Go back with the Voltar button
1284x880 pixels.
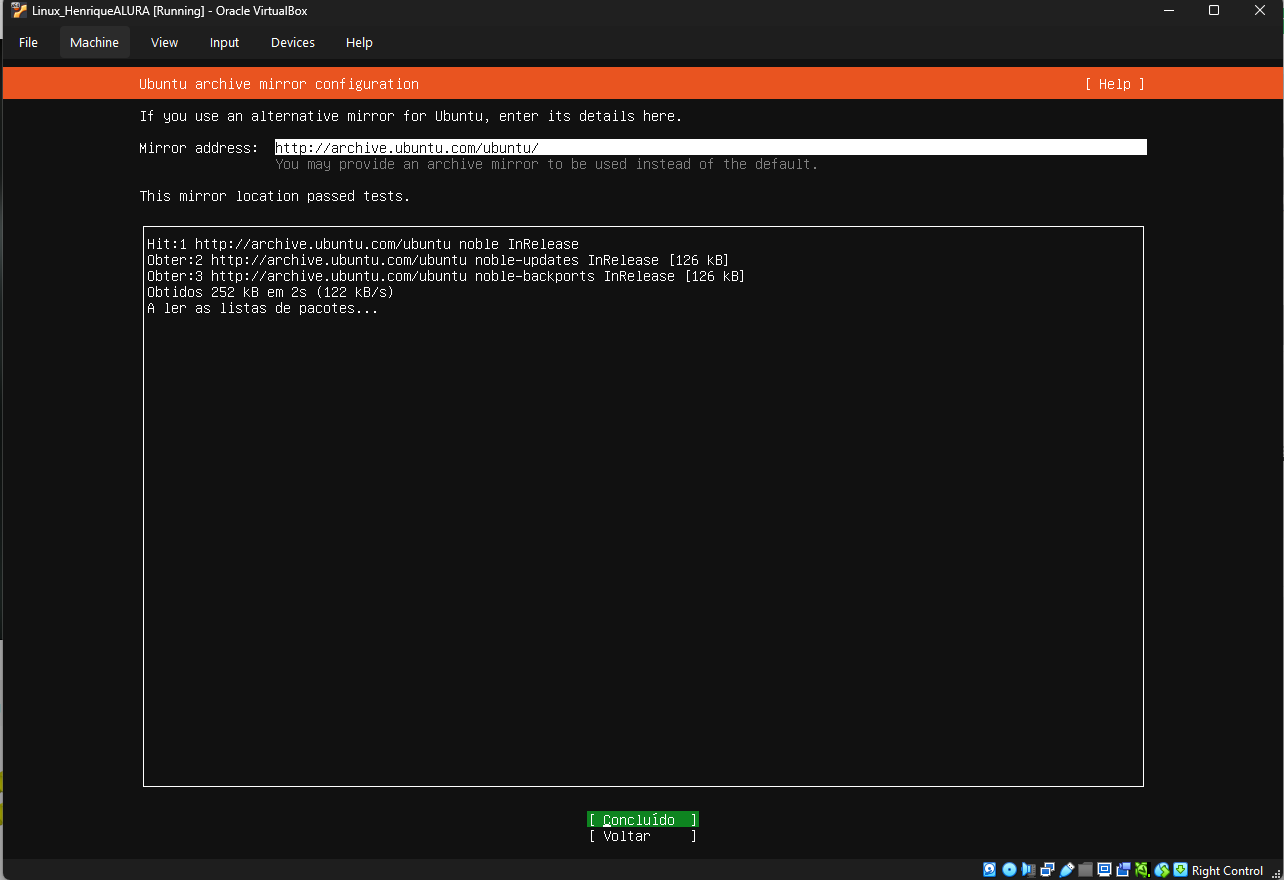pyautogui.click(x=643, y=836)
